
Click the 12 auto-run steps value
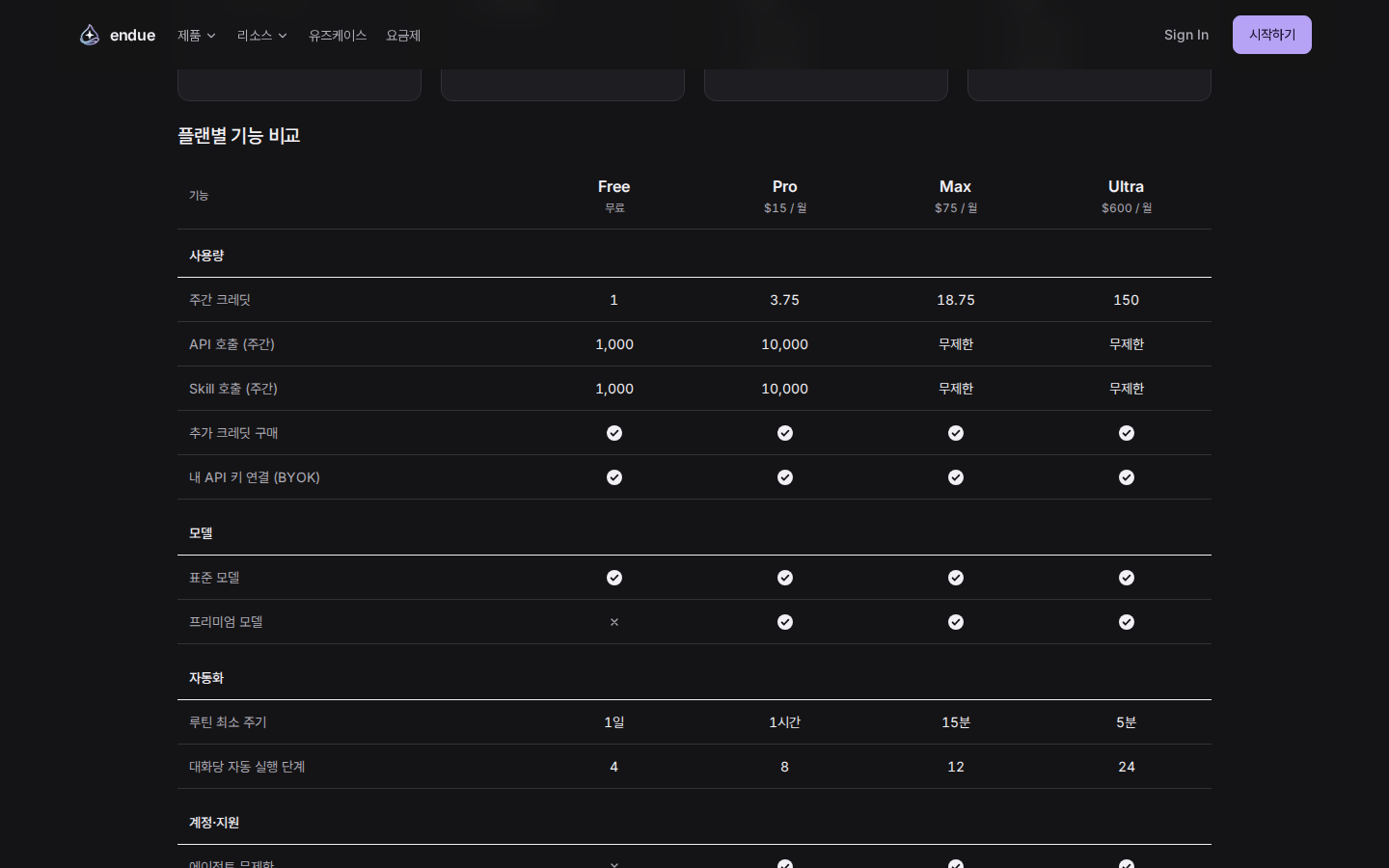coord(956,767)
